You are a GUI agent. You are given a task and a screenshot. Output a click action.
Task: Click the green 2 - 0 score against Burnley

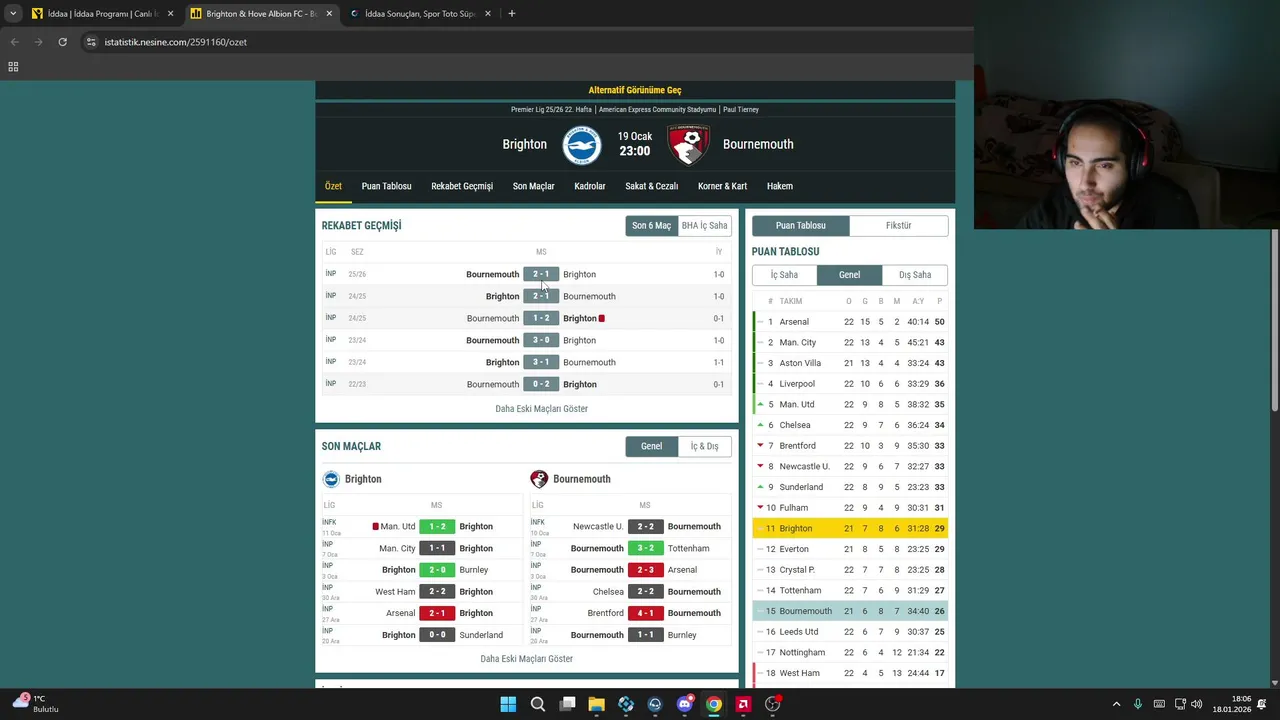pos(437,570)
